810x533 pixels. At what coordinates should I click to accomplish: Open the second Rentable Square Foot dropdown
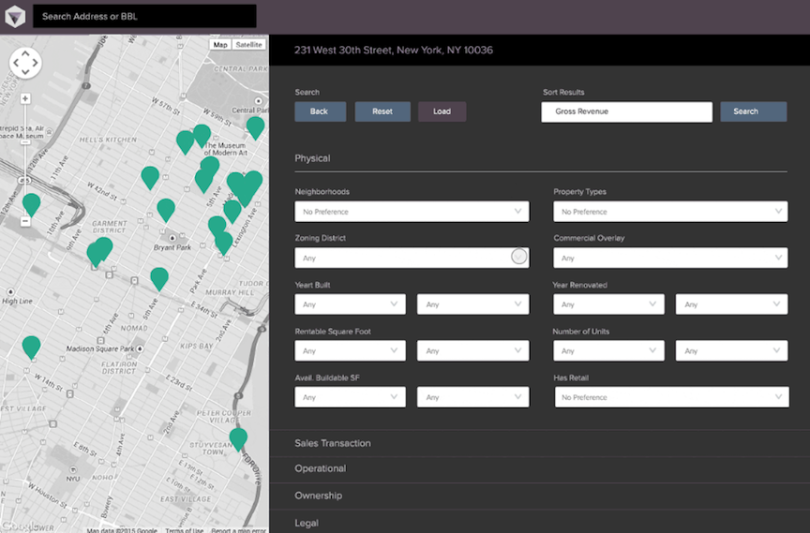tap(473, 351)
